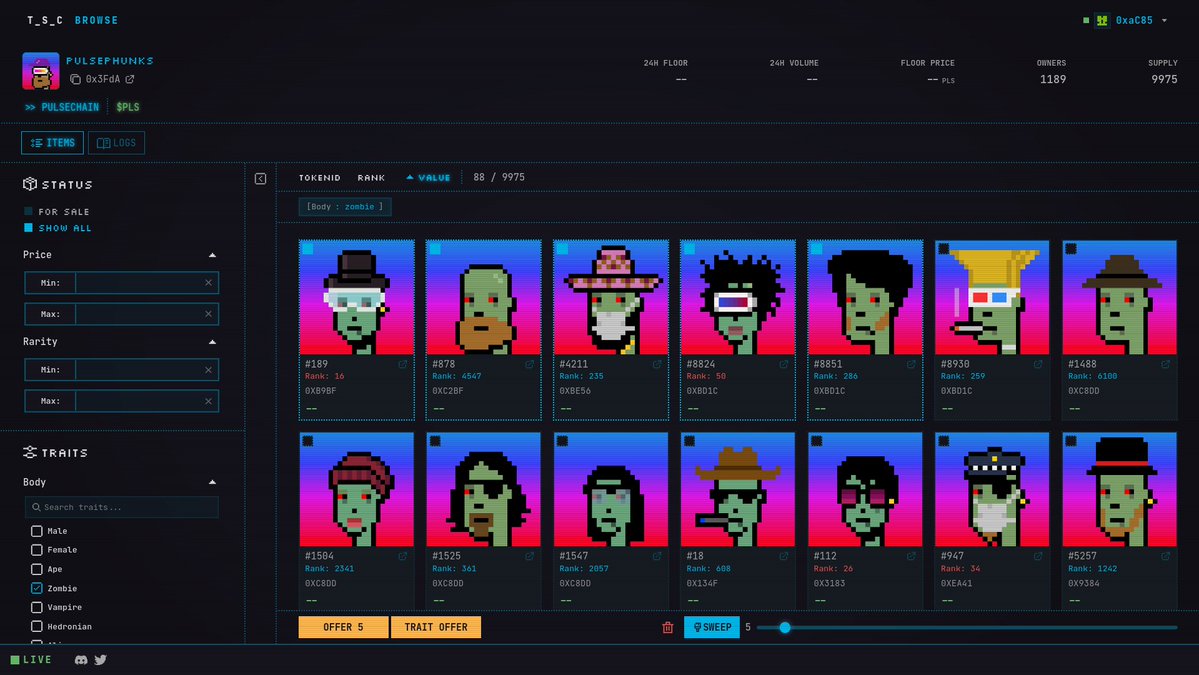Remove the Body : zombie filter chip
The width and height of the screenshot is (1199, 675).
(345, 206)
